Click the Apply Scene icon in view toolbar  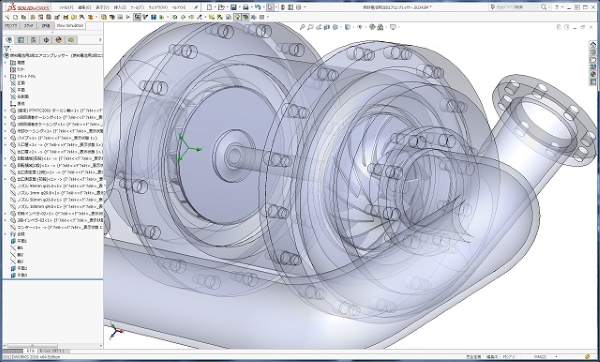pyautogui.click(x=380, y=27)
